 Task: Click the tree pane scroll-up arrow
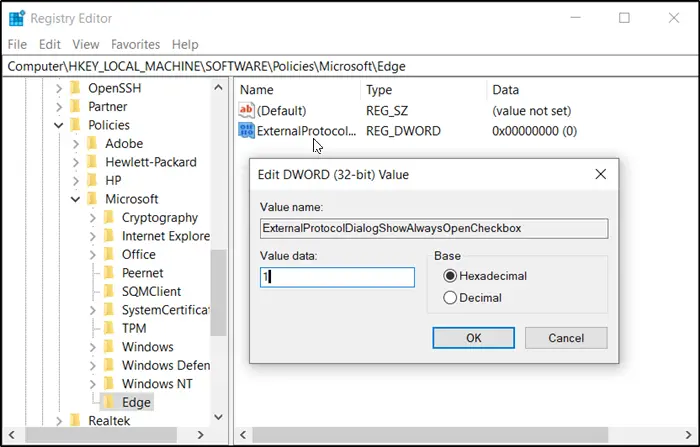tap(218, 88)
